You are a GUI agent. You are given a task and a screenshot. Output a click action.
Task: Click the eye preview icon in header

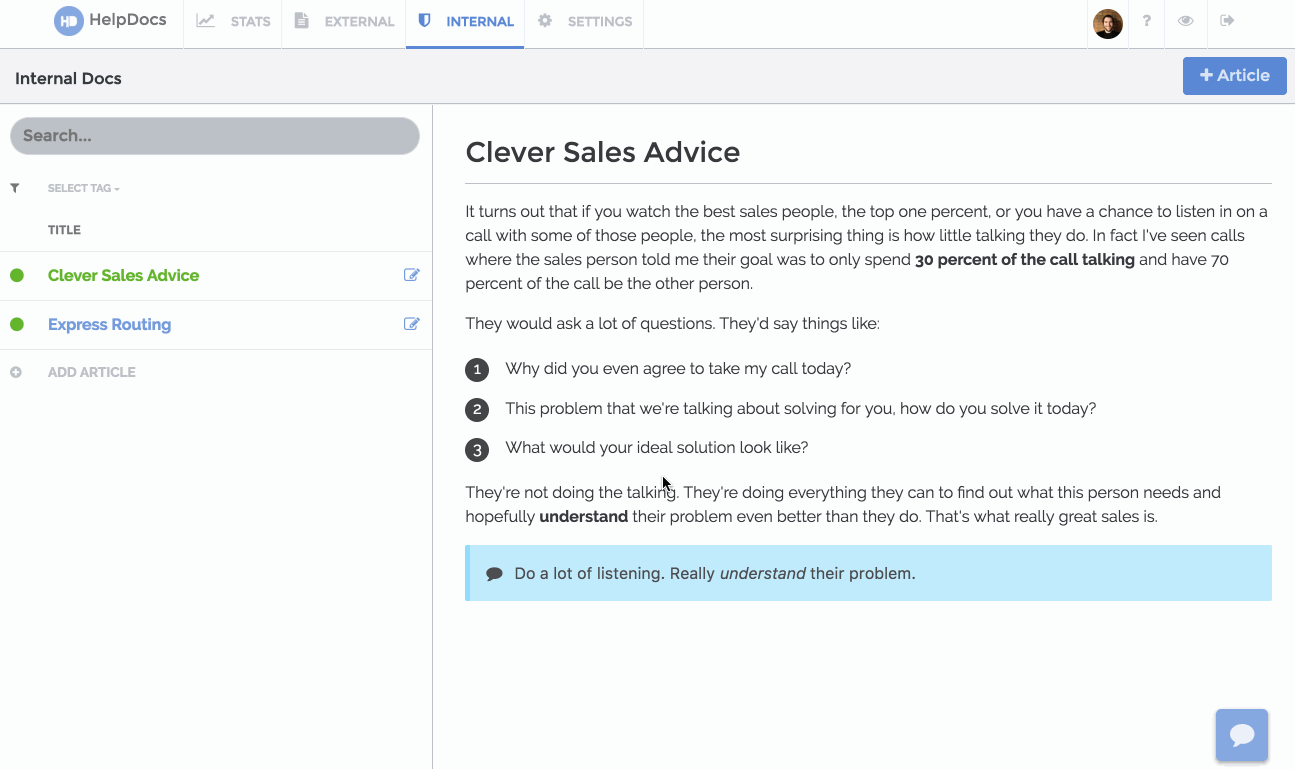point(1185,21)
